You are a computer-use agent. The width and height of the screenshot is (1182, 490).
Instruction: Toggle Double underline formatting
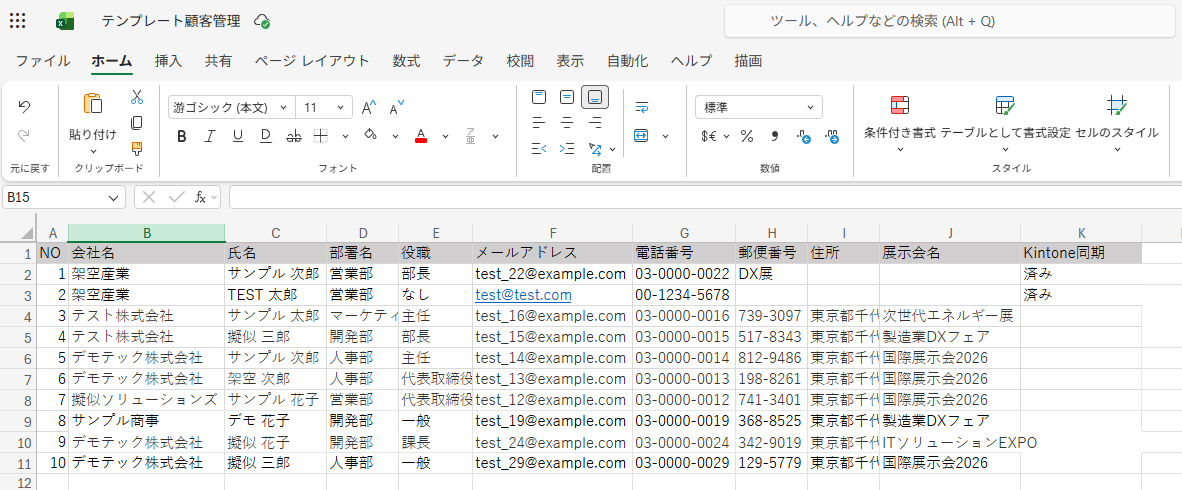tap(265, 136)
